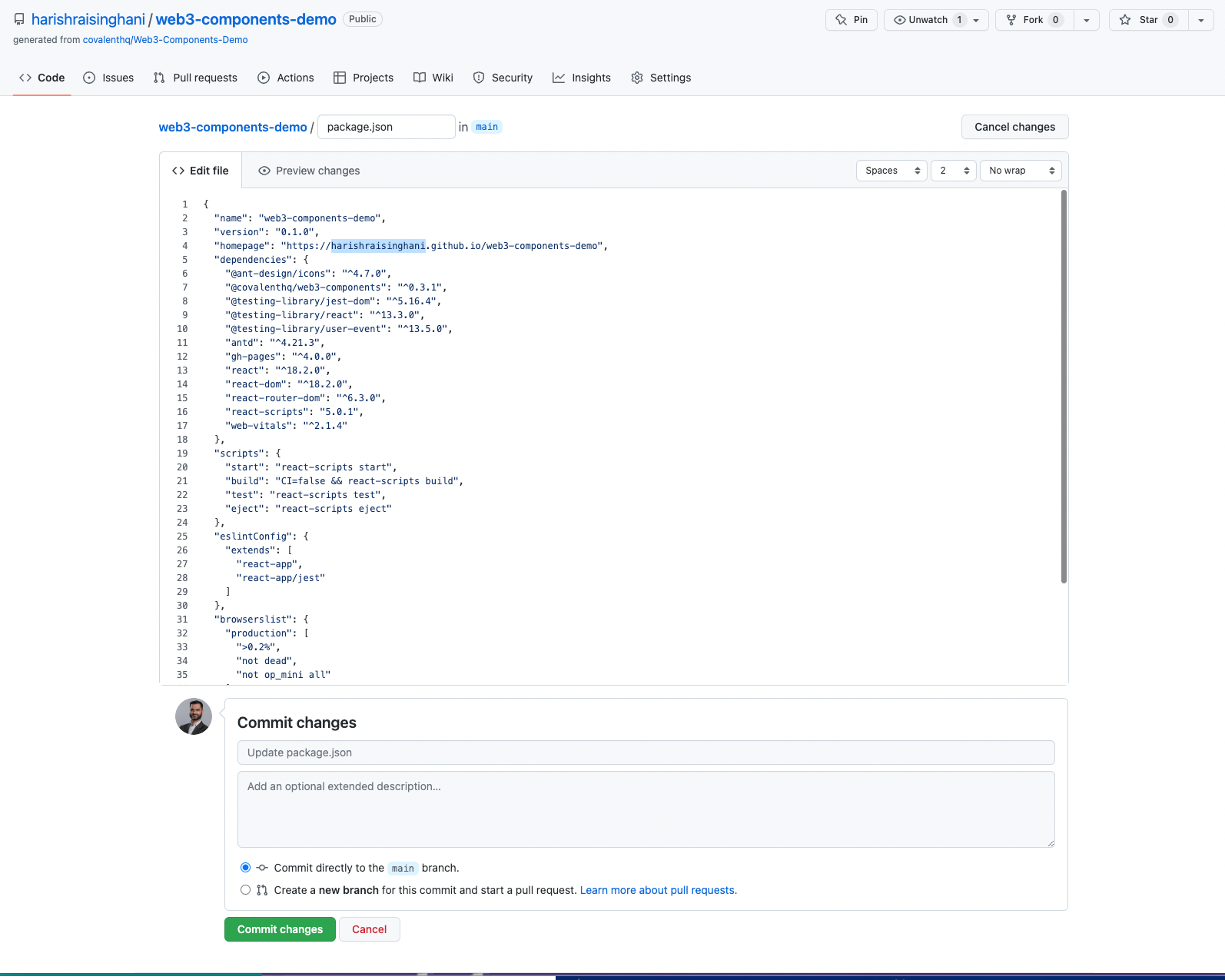Open the Spaces indent mode dropdown
The image size is (1225, 980).
(891, 171)
